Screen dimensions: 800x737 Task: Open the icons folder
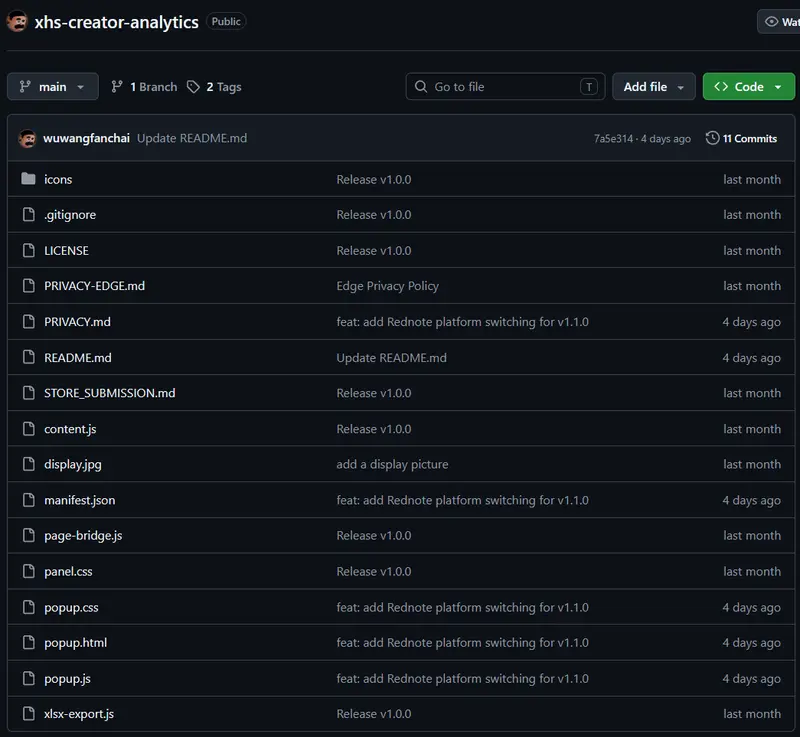pos(58,180)
